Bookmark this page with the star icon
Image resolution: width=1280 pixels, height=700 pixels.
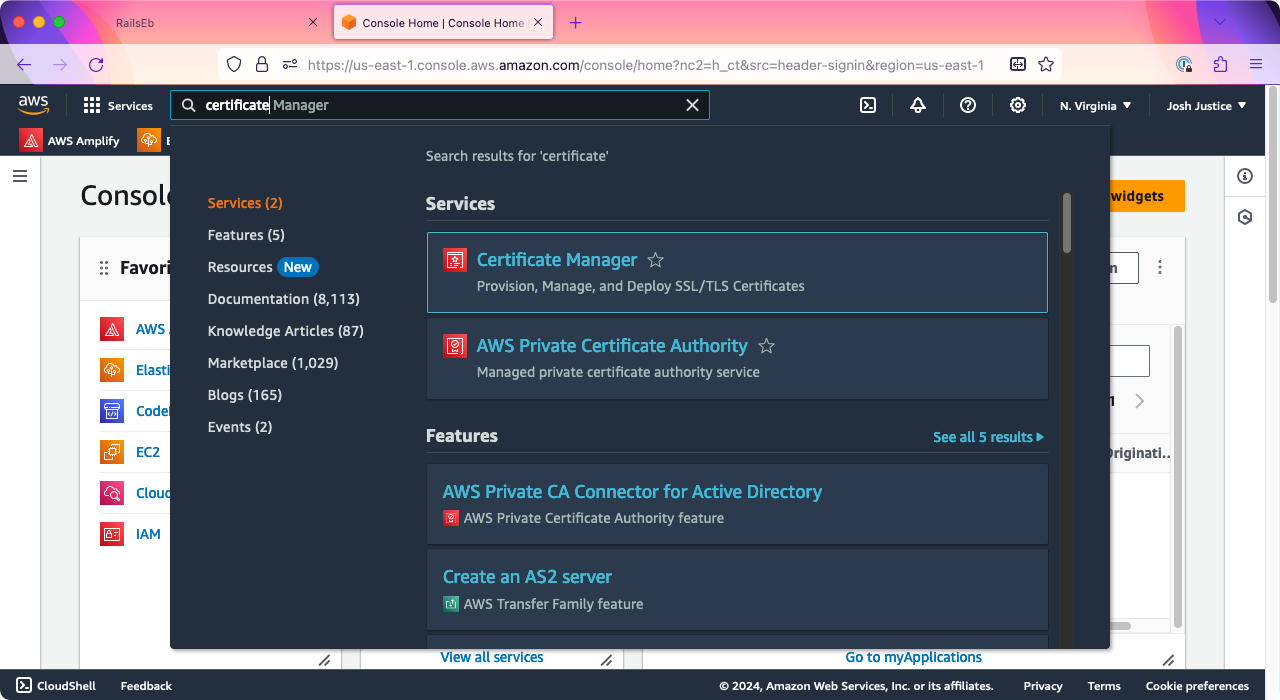click(1046, 64)
